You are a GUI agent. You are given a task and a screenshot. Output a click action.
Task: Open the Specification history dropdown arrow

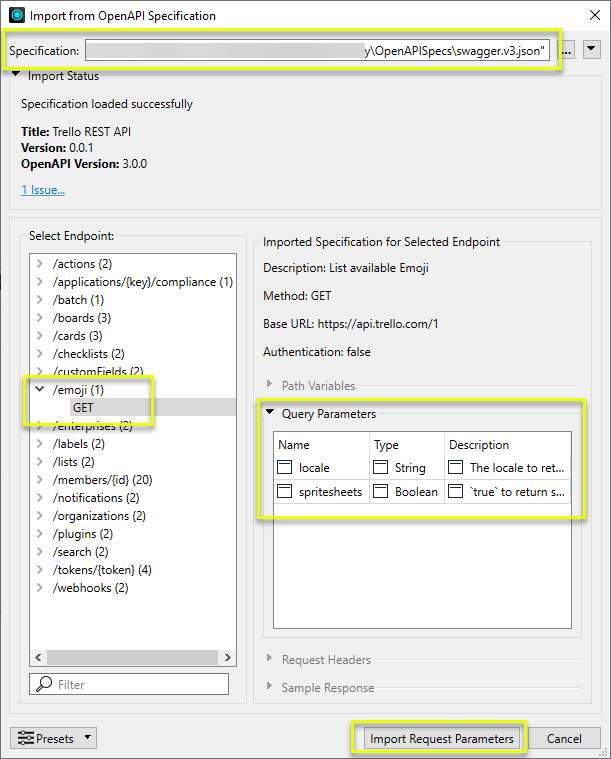pos(591,50)
